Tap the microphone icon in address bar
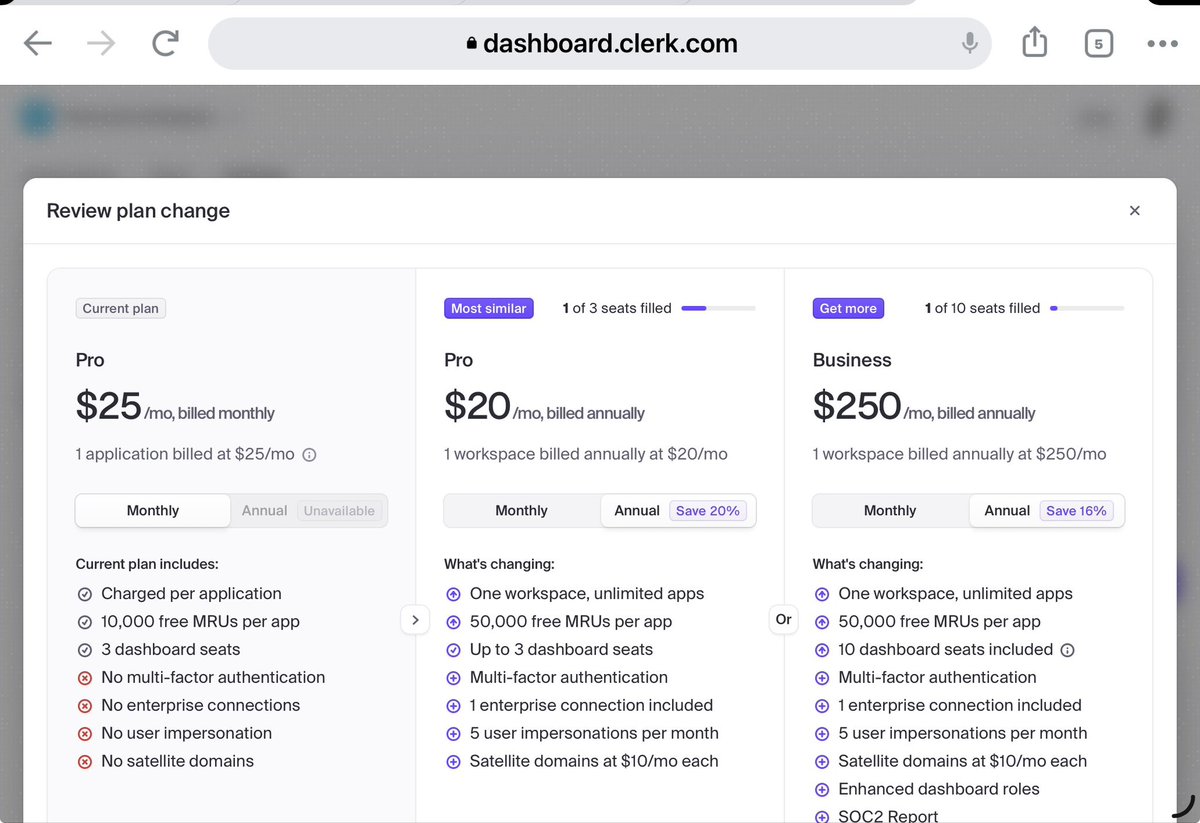 [969, 43]
